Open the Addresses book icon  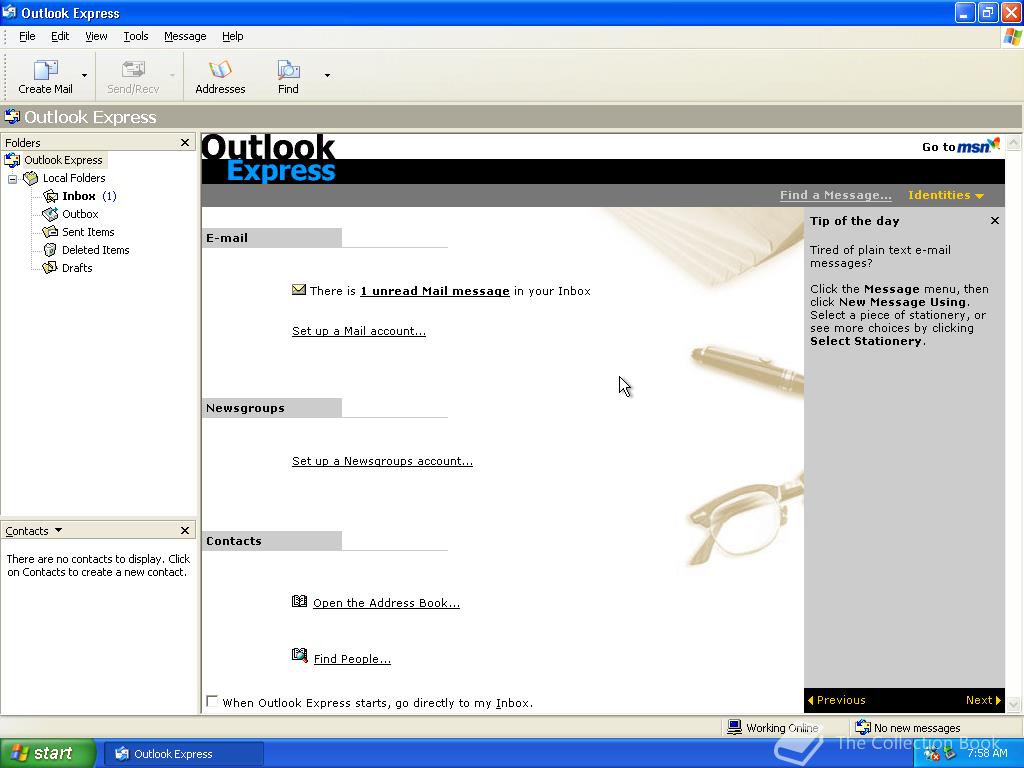(x=220, y=69)
